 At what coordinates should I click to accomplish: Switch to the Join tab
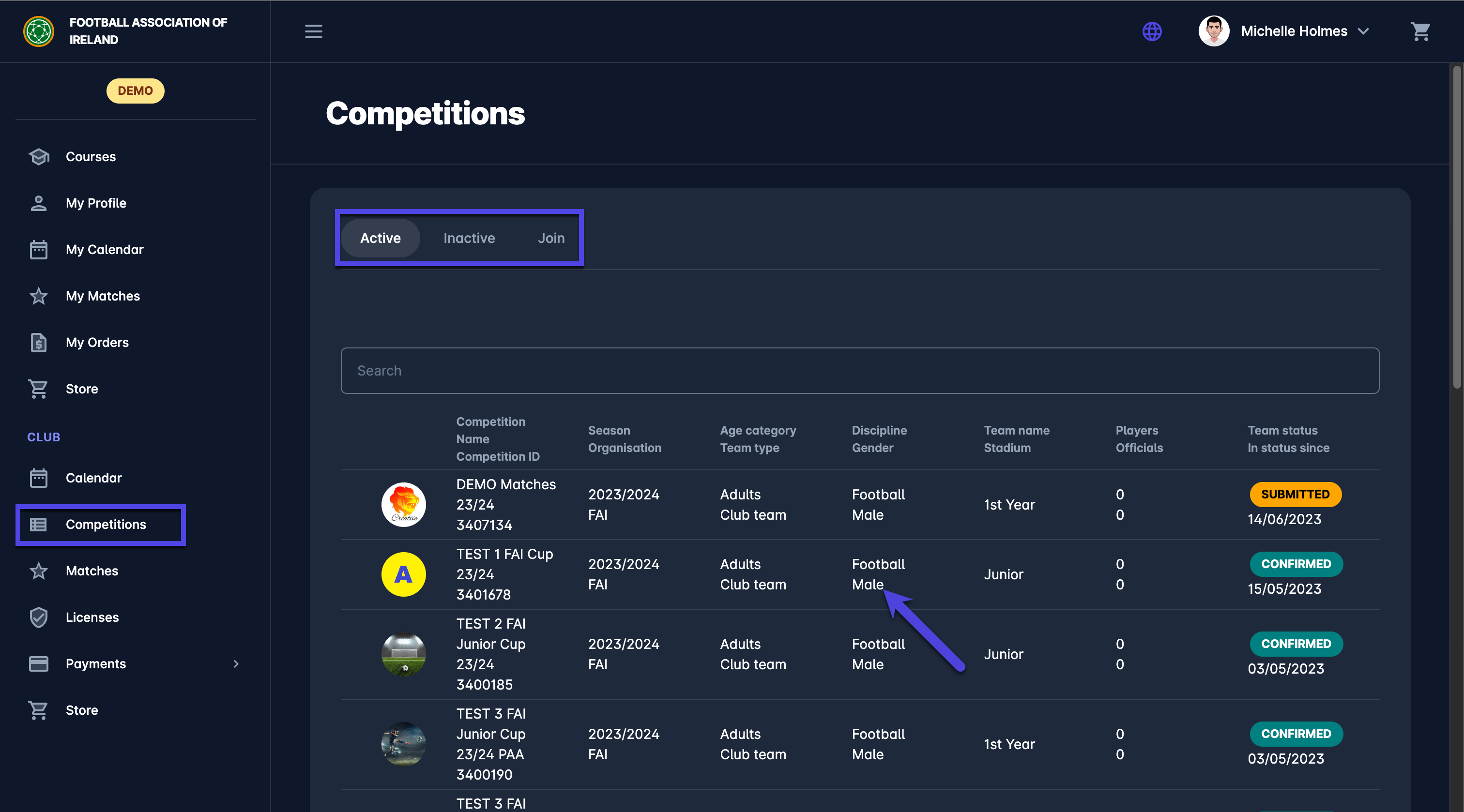551,238
